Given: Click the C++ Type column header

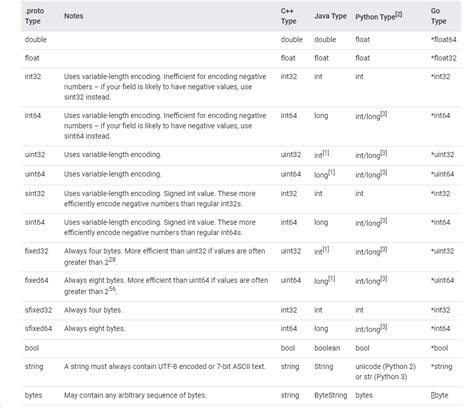Looking at the screenshot, I should point(288,16).
